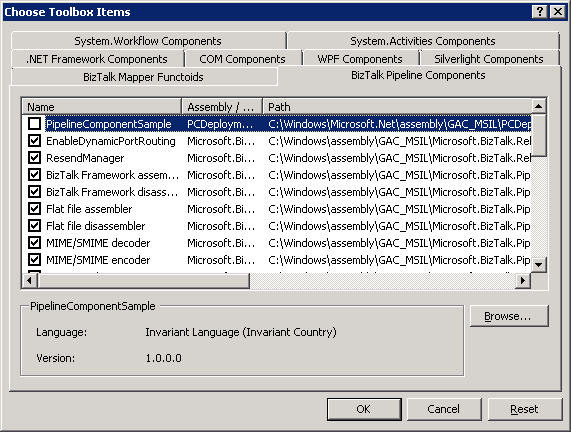Click the Reset button
The width and height of the screenshot is (571, 432).
pyautogui.click(x=525, y=409)
